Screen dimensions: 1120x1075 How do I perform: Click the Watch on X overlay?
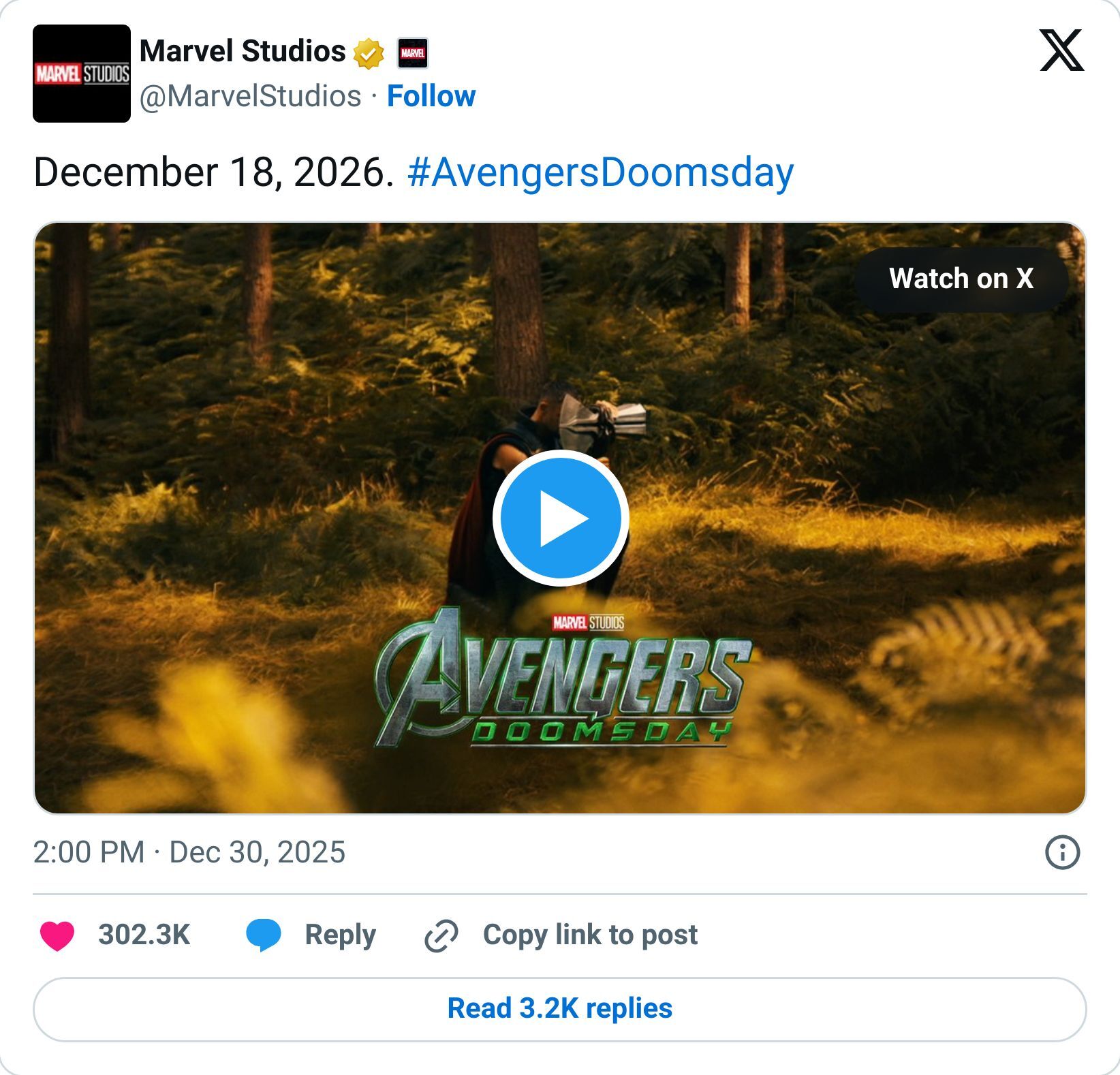point(963,279)
